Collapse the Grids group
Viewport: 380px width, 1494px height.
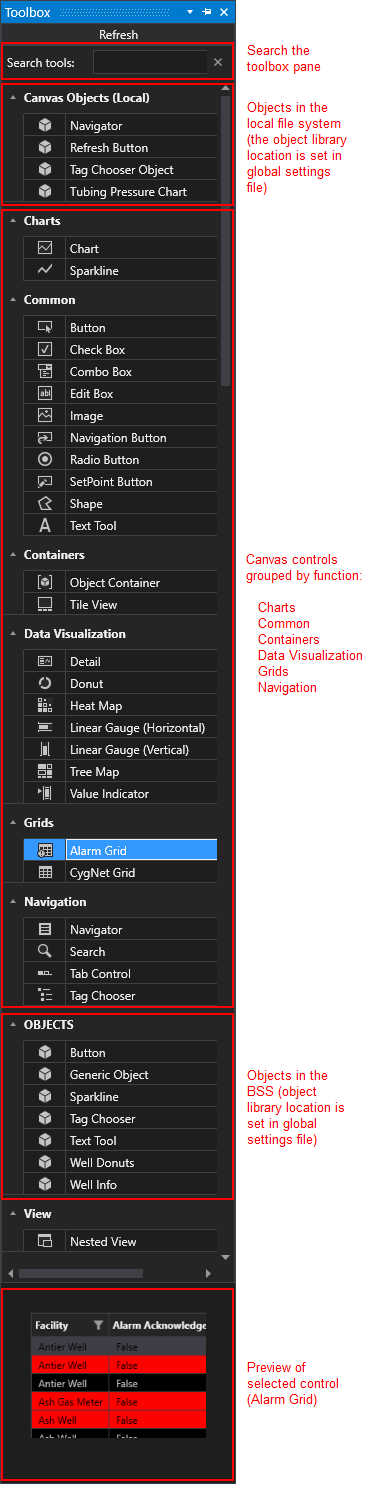(x=12, y=823)
